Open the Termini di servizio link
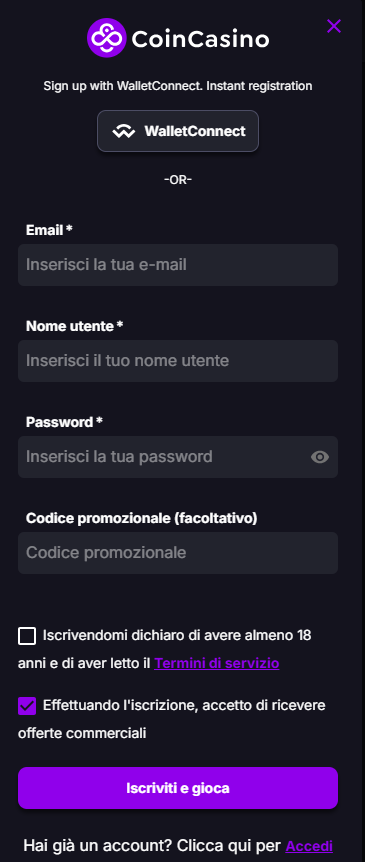365x862 pixels. point(217,664)
